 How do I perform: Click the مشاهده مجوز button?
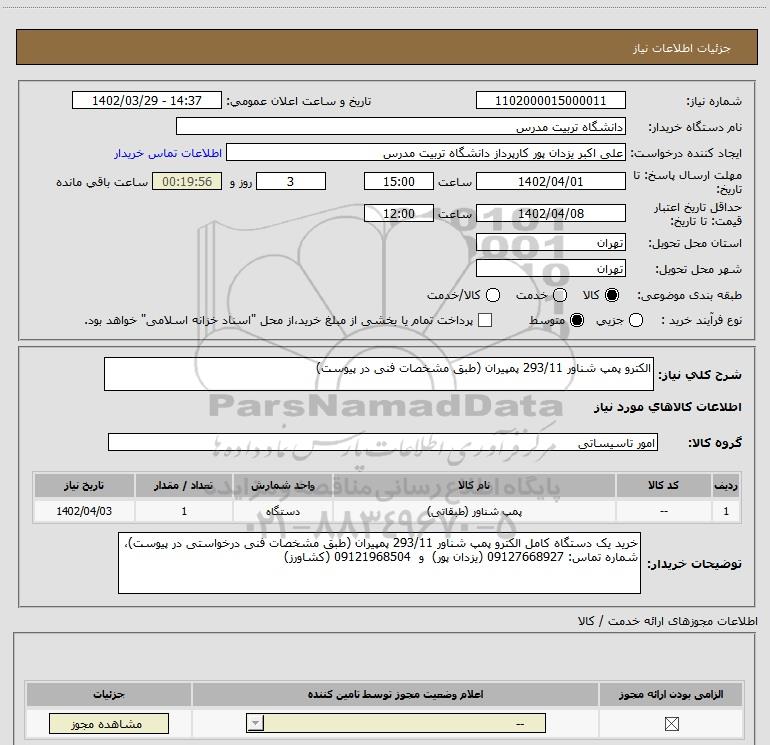(109, 724)
